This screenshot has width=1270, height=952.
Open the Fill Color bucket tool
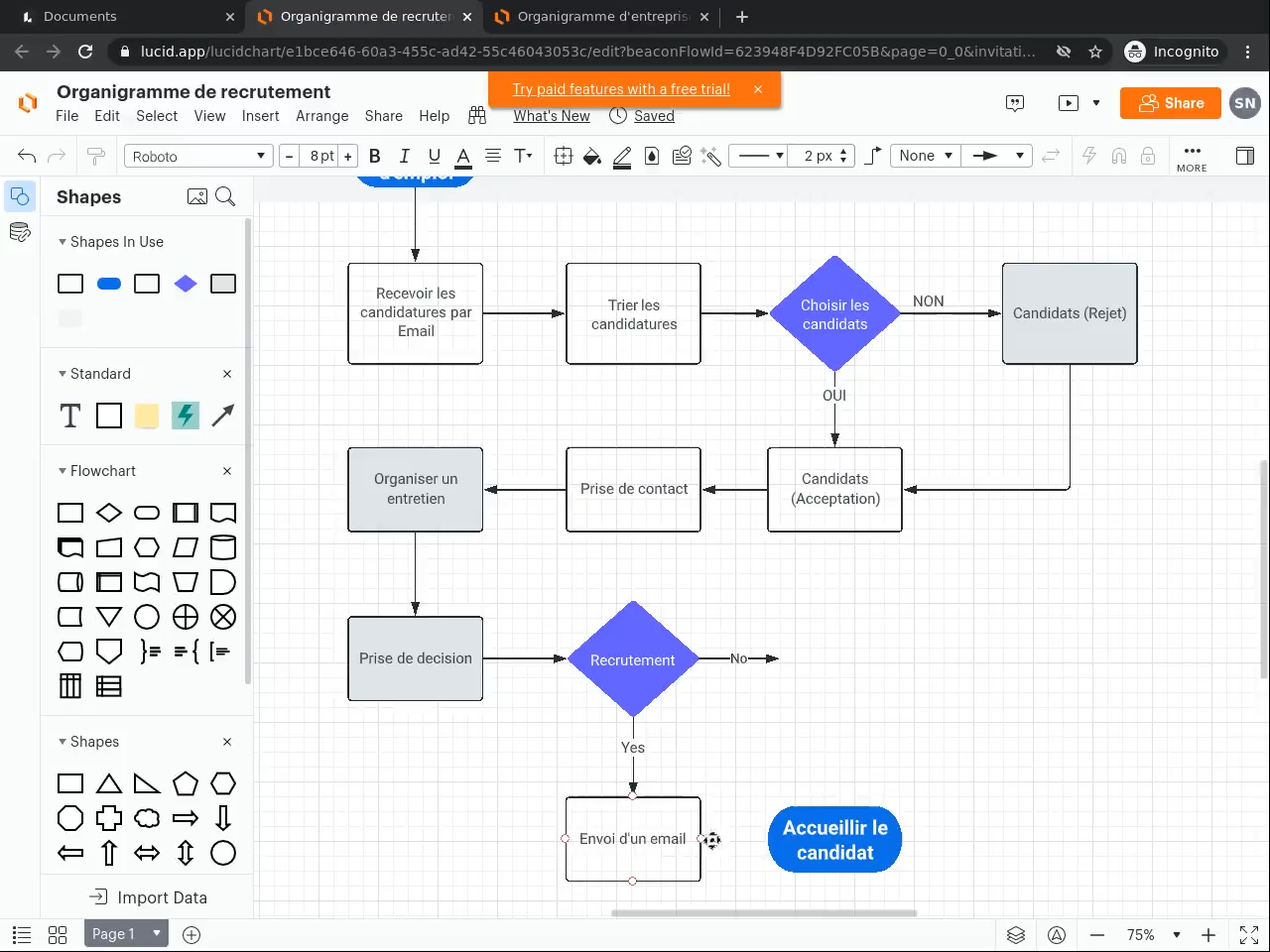pos(591,156)
